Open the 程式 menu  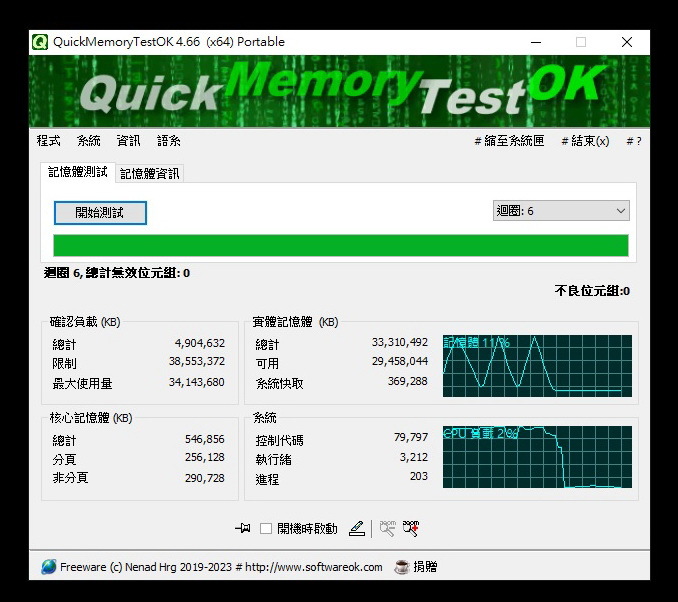[x=48, y=141]
